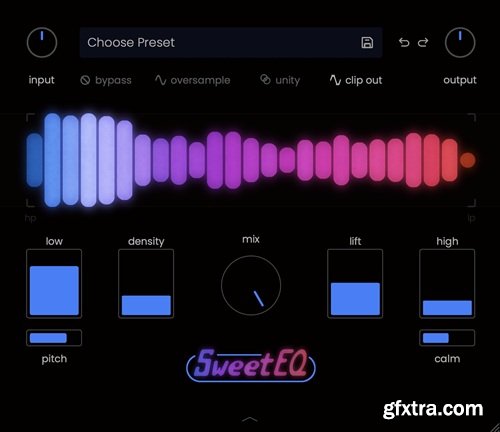Screen dimensions: 500x432
Task: Click the pitch horizontal slider
Action: tap(54, 338)
